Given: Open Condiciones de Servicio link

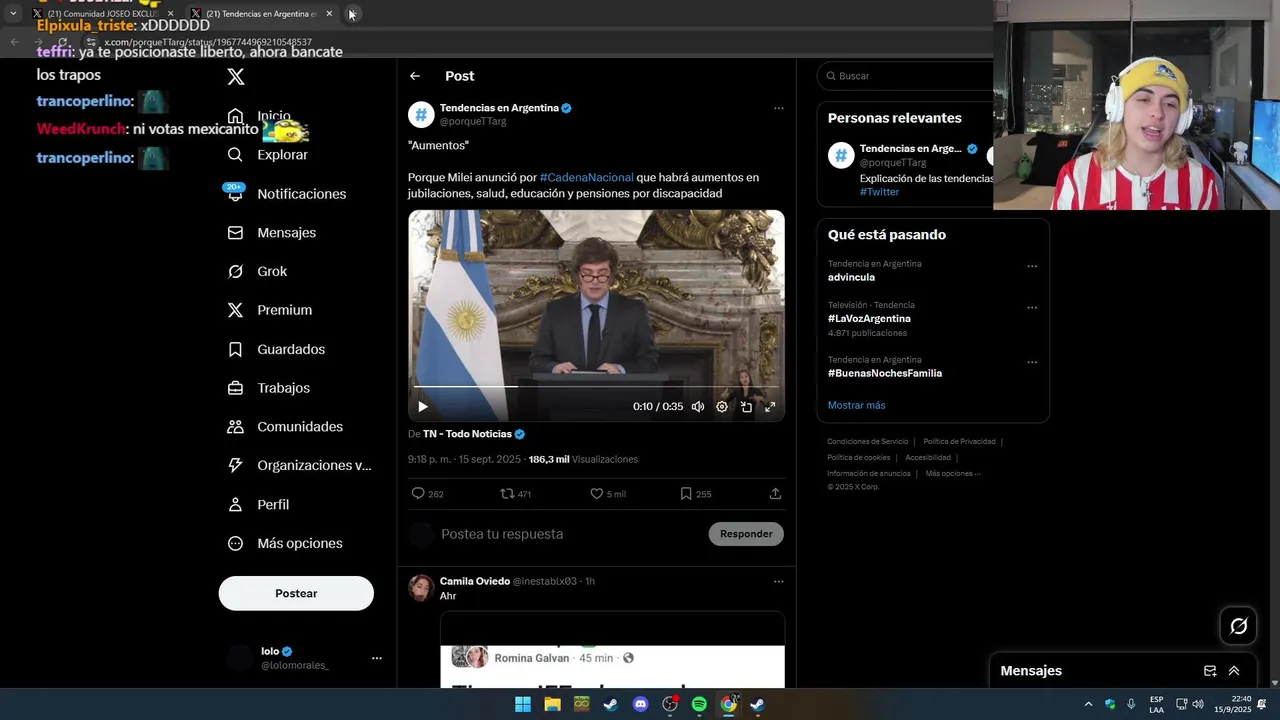Looking at the screenshot, I should point(868,442).
